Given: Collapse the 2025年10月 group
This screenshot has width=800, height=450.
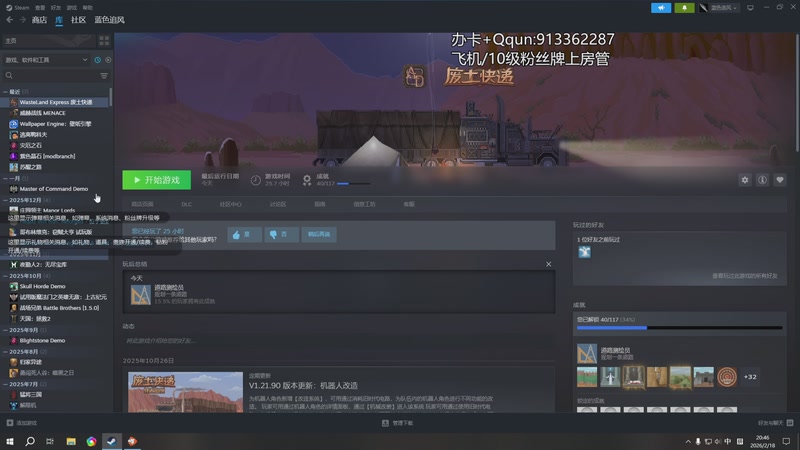Looking at the screenshot, I should [5, 276].
